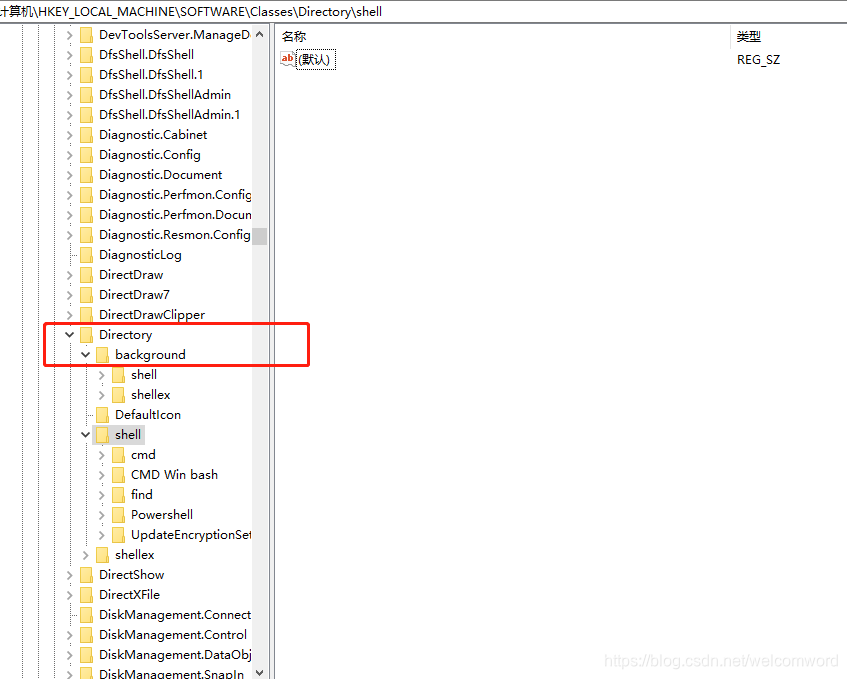This screenshot has width=847, height=679.
Task: Expand the CMD Win bash key
Action: (102, 475)
